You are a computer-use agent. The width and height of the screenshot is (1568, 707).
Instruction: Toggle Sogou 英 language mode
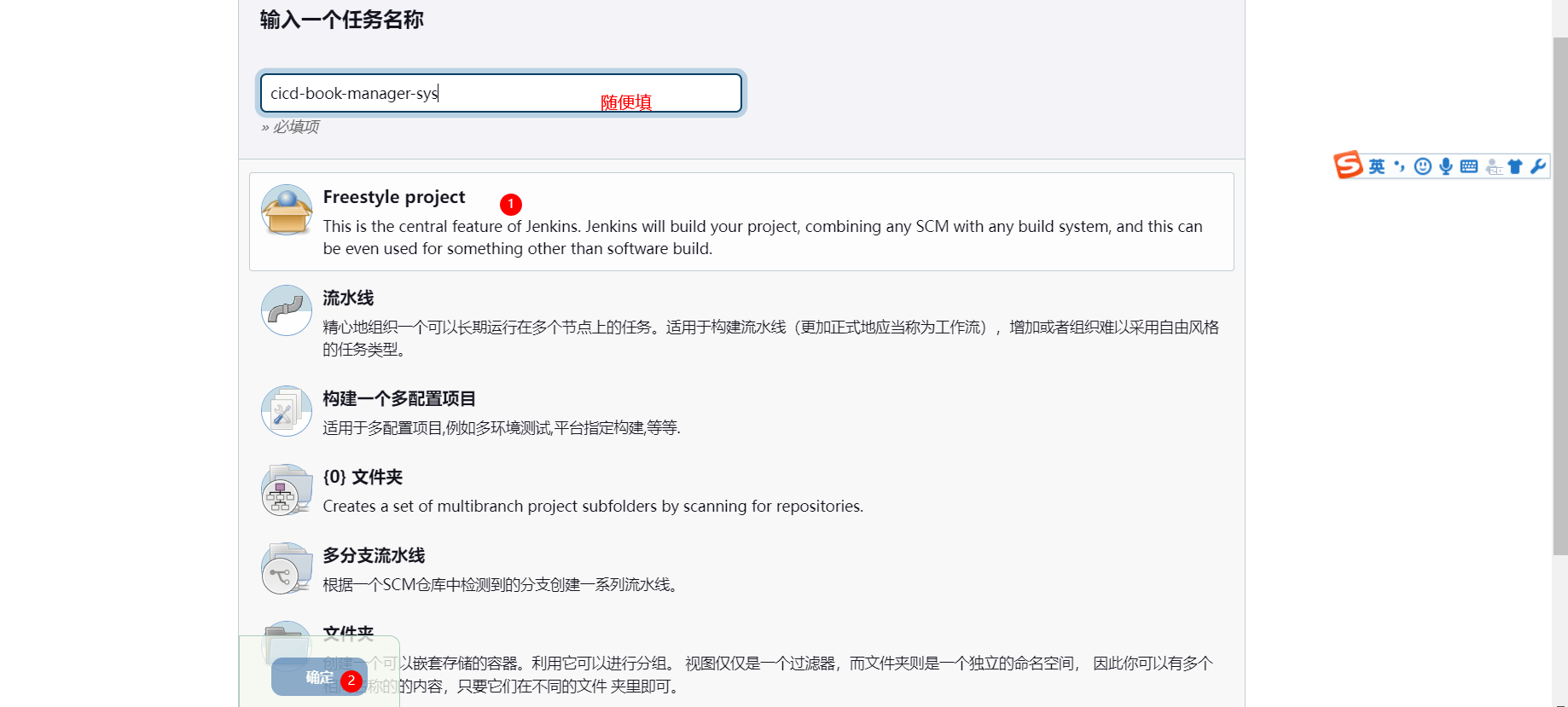coord(1377,166)
